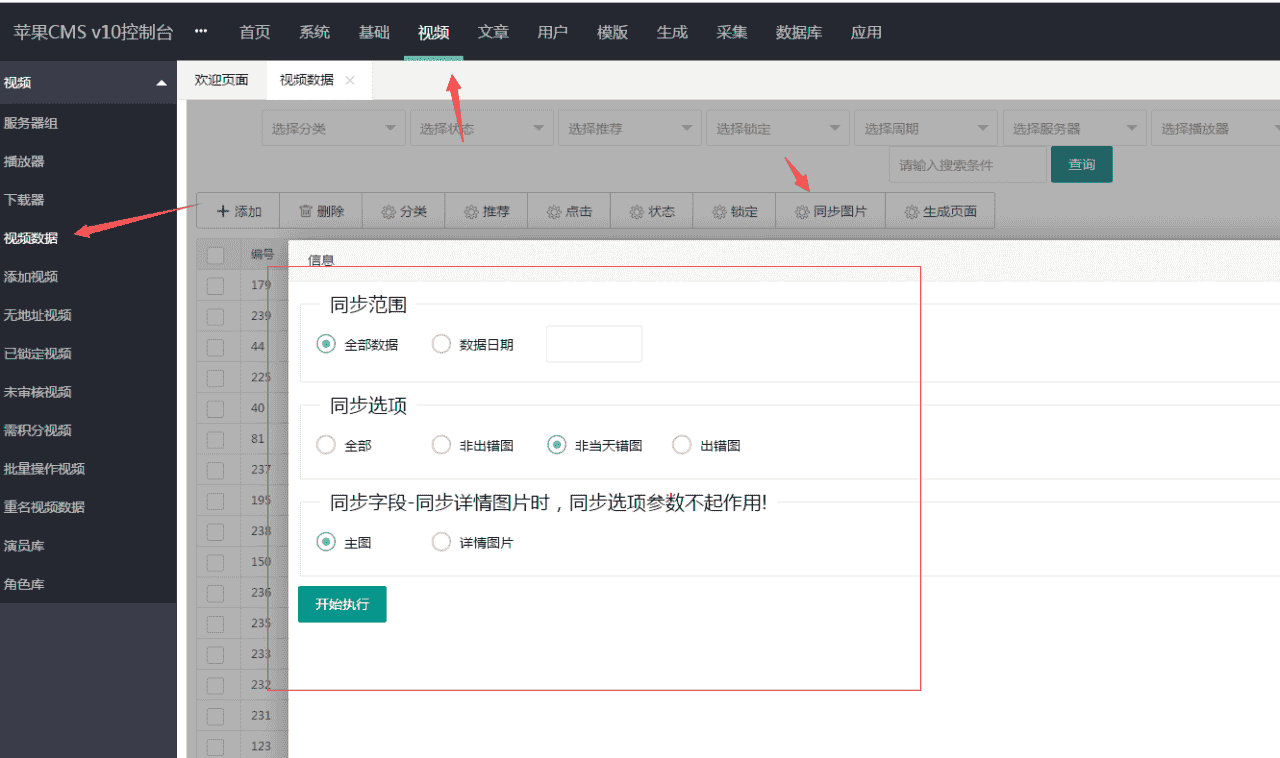Switch to the 欢迎页面 tab

[x=221, y=80]
